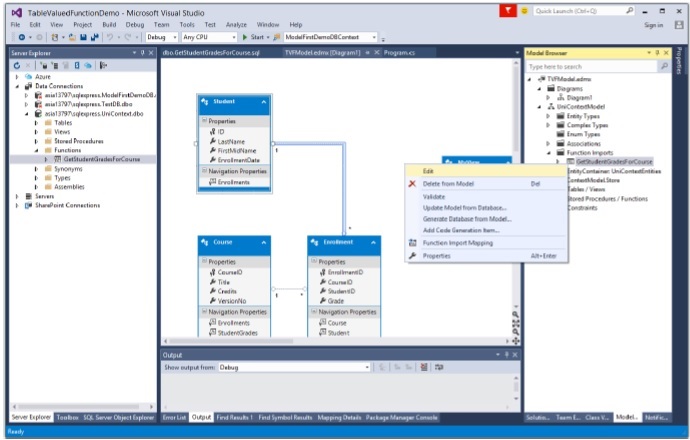
Task: Click the Save toolbar icon
Action: coord(83,37)
